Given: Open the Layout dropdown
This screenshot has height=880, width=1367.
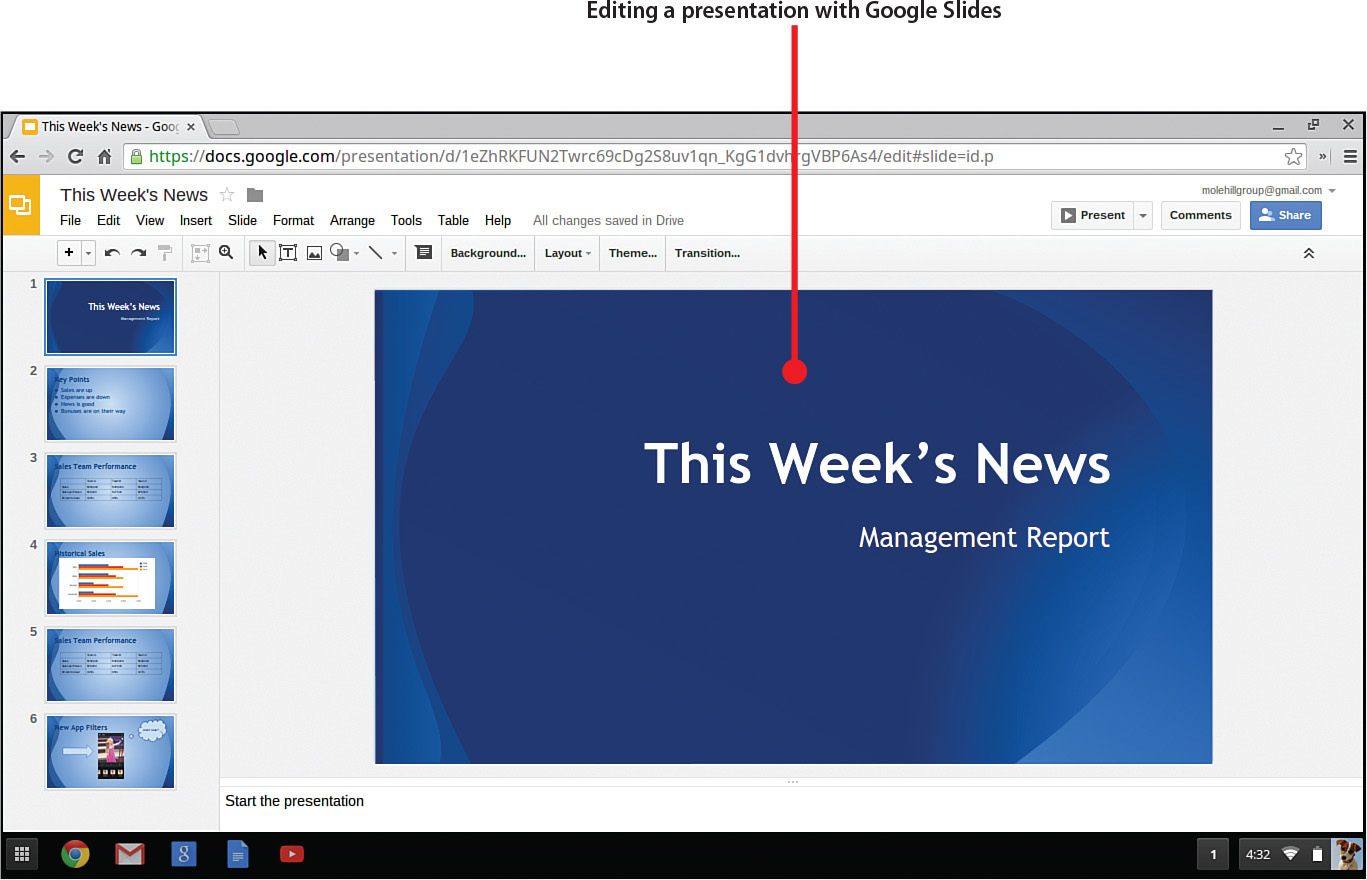Looking at the screenshot, I should click(567, 253).
